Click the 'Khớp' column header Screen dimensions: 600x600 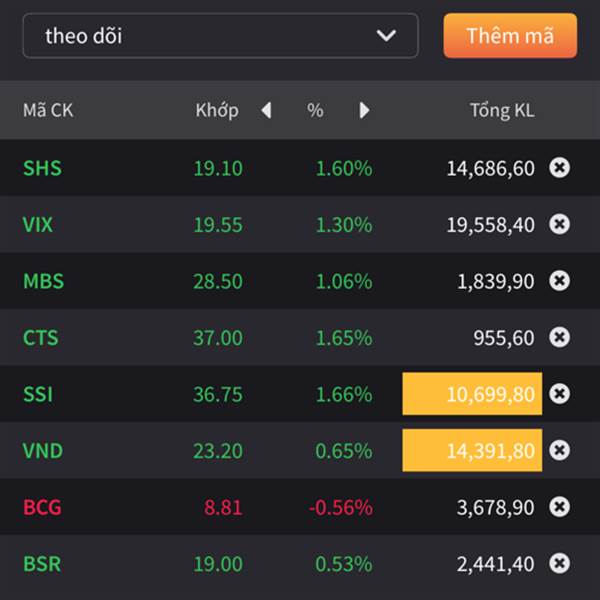pyautogui.click(x=217, y=111)
